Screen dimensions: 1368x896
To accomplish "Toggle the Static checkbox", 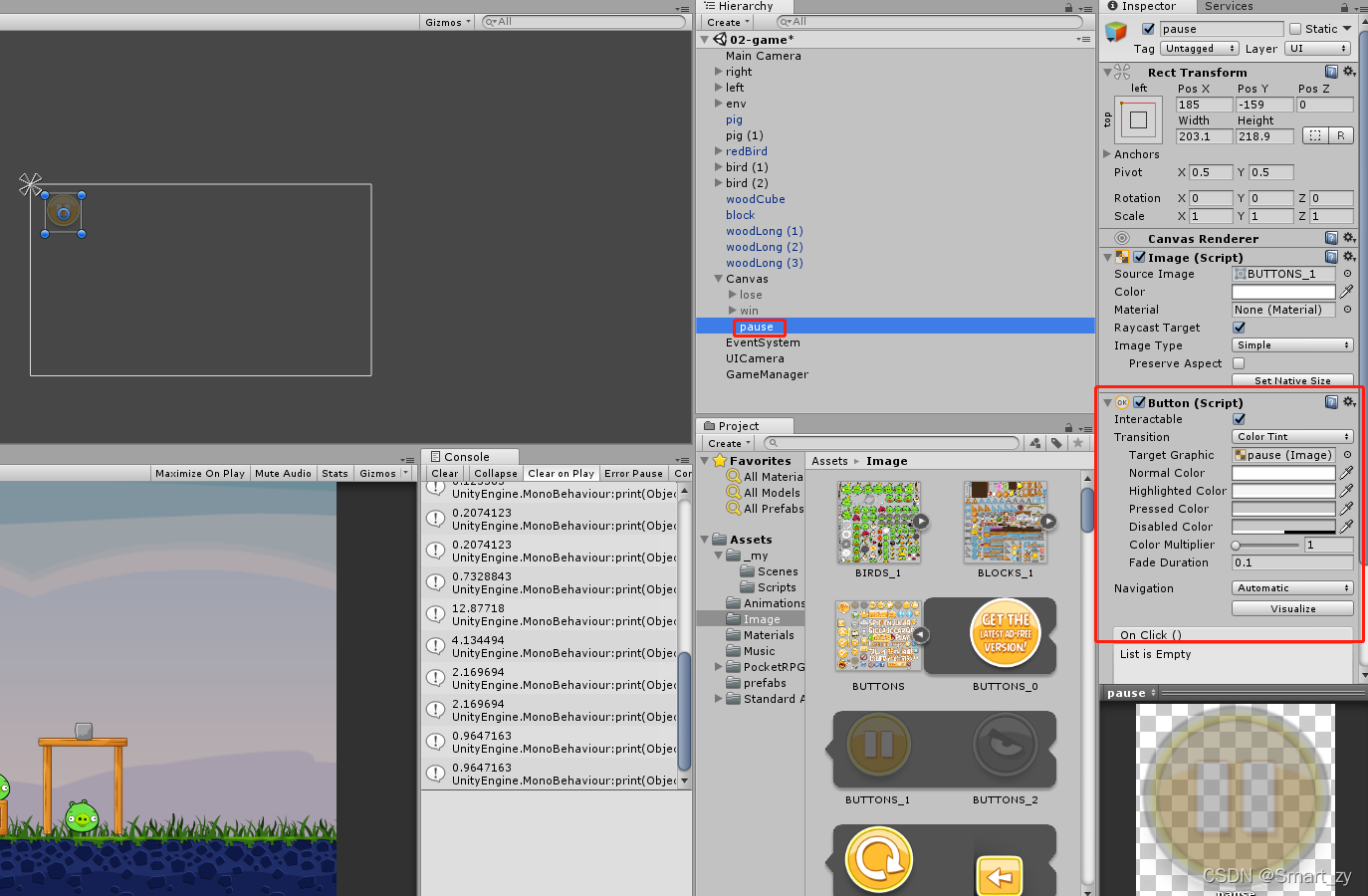I will [1295, 29].
